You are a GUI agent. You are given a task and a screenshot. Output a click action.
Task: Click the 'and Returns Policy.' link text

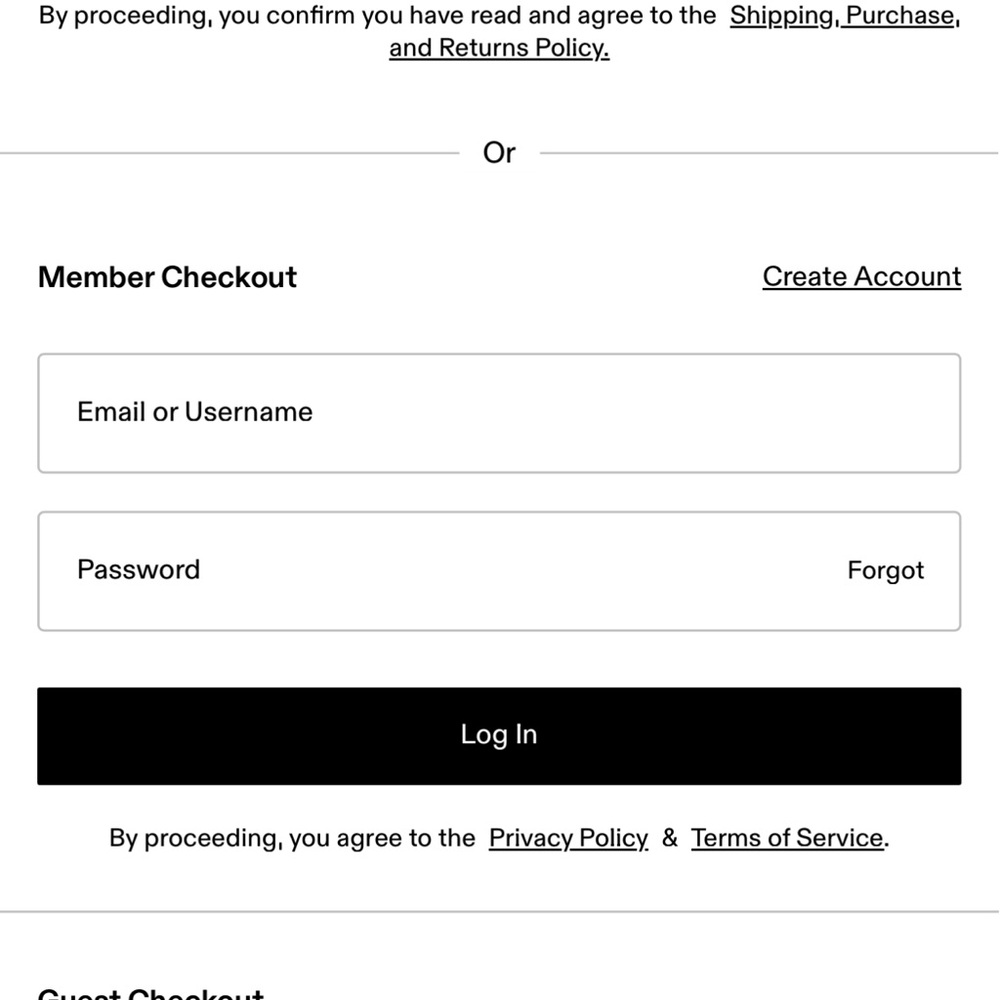(x=499, y=48)
